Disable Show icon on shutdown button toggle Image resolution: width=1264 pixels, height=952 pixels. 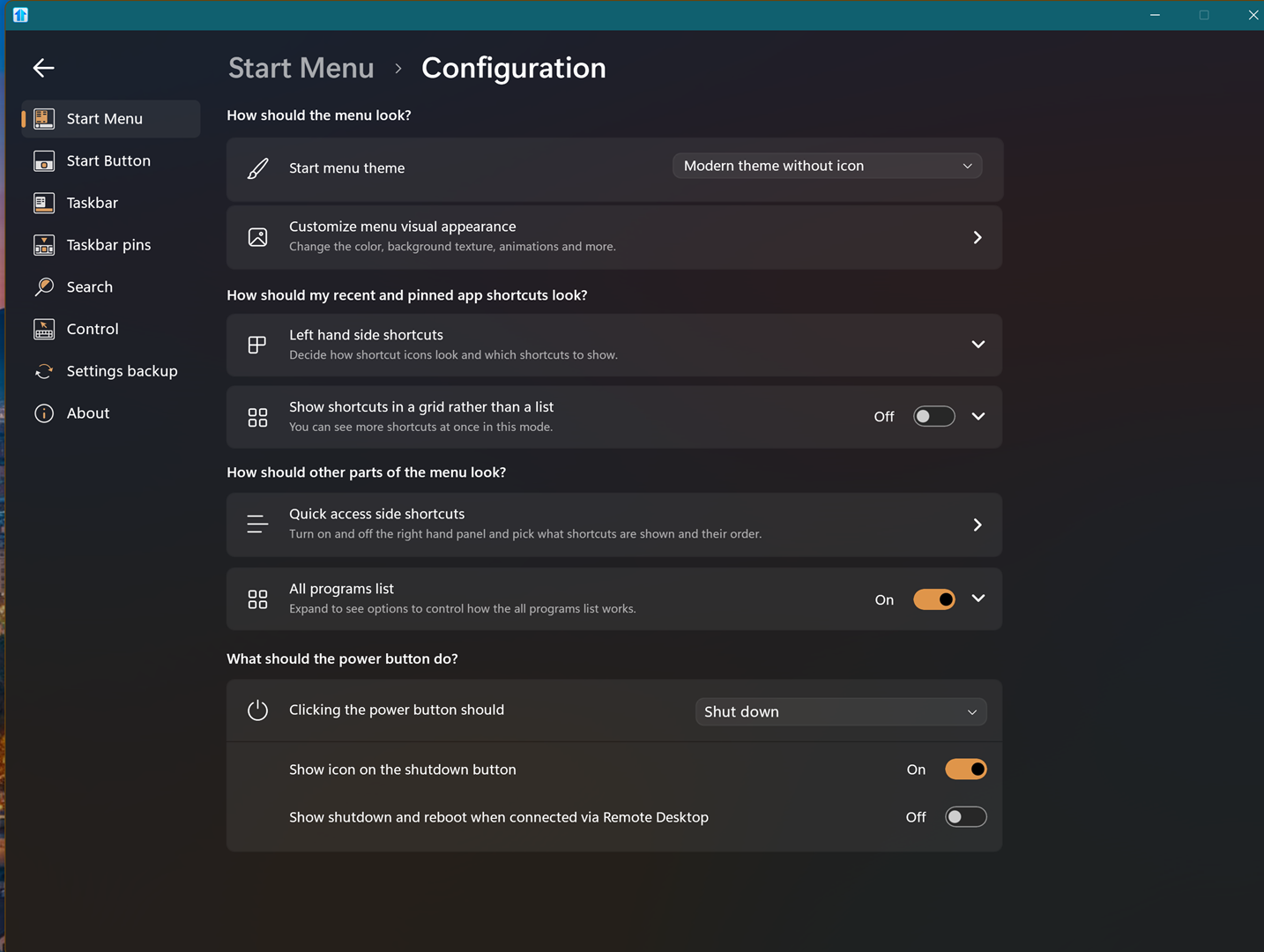pos(965,770)
